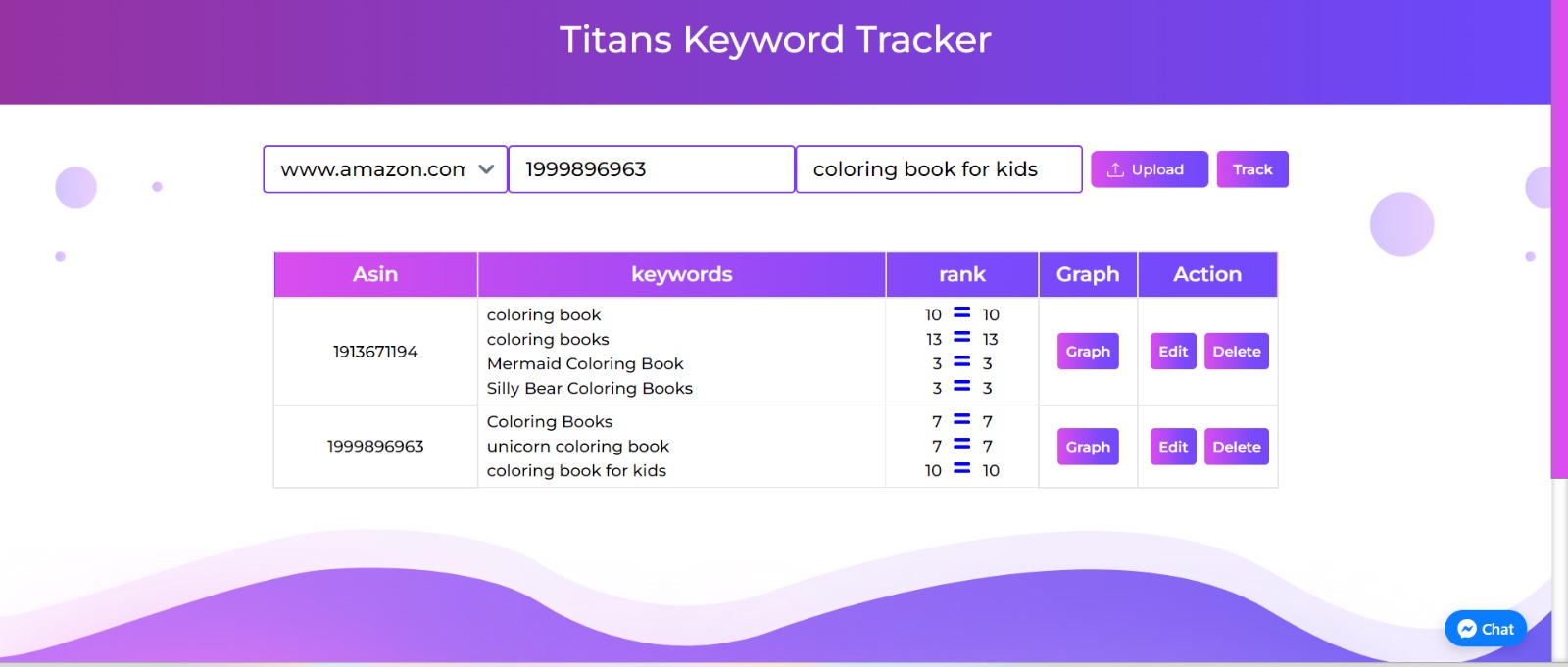Click the rank column header
This screenshot has width=1568, height=667.
coord(961,274)
